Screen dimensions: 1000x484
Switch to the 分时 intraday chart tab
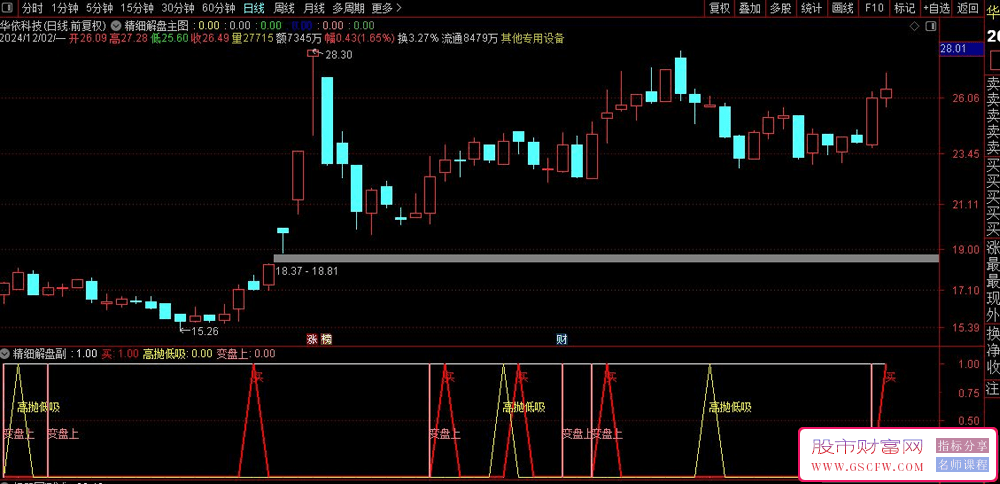tap(32, 8)
